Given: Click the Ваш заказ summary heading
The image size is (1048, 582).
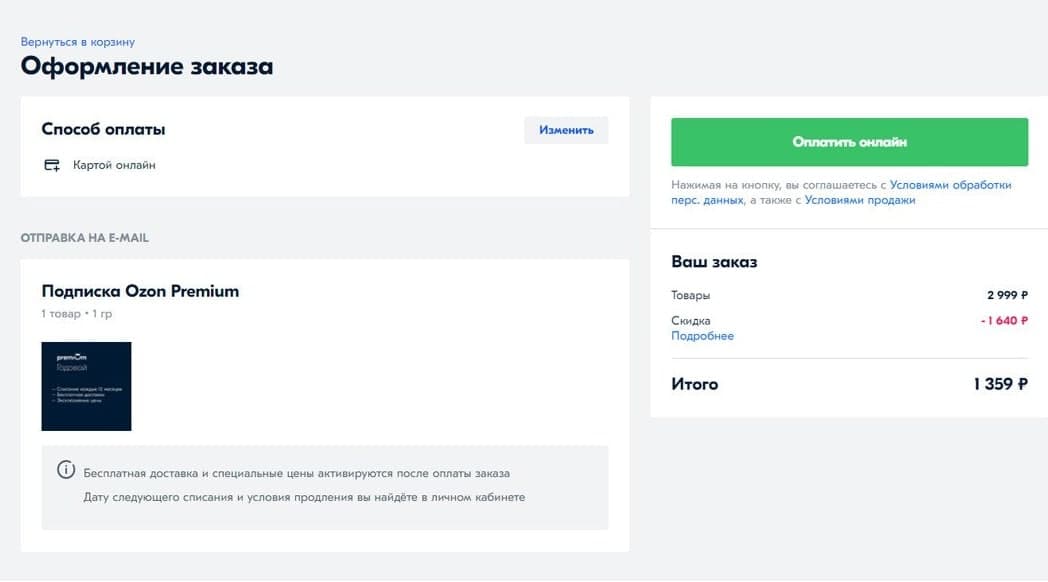Looking at the screenshot, I should coord(714,262).
